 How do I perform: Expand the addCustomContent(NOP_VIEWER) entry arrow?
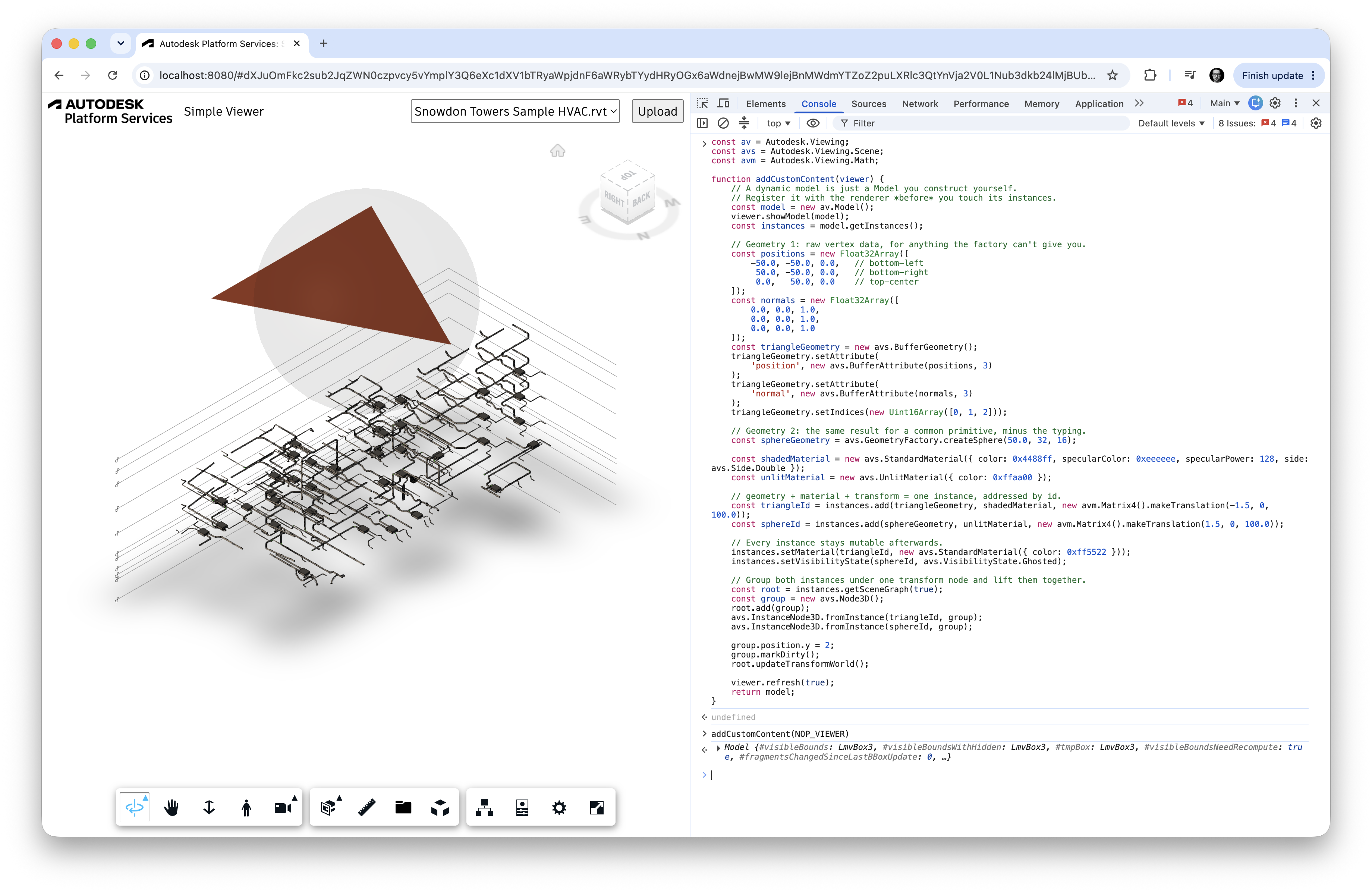704,734
